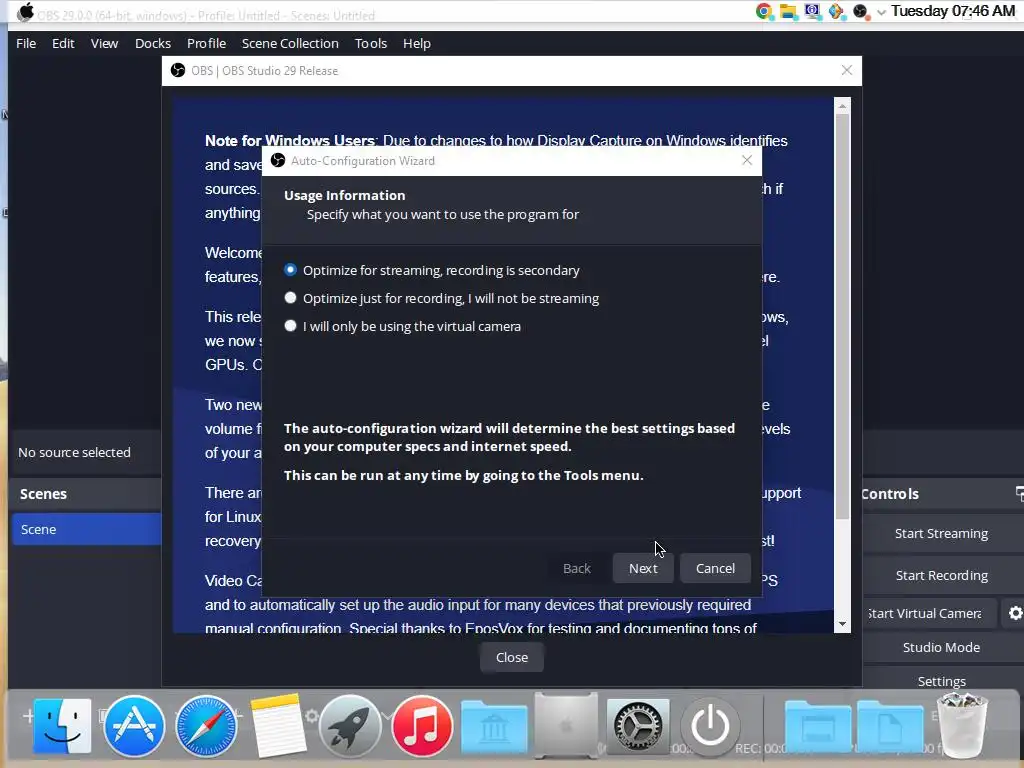This screenshot has width=1024, height=768.
Task: Click OBS logo in wizard title bar
Action: pos(278,160)
